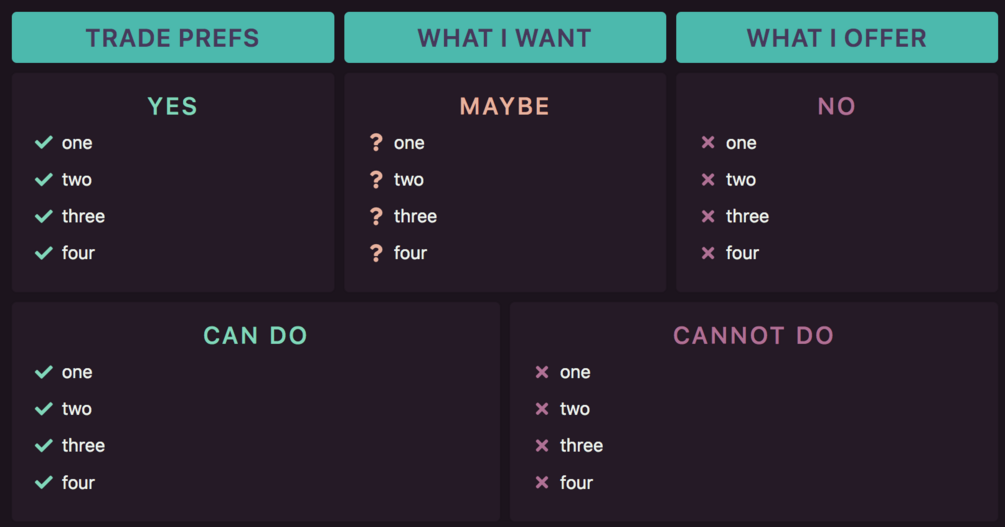Click checkmark icon beside 'three' under YES

point(43,216)
